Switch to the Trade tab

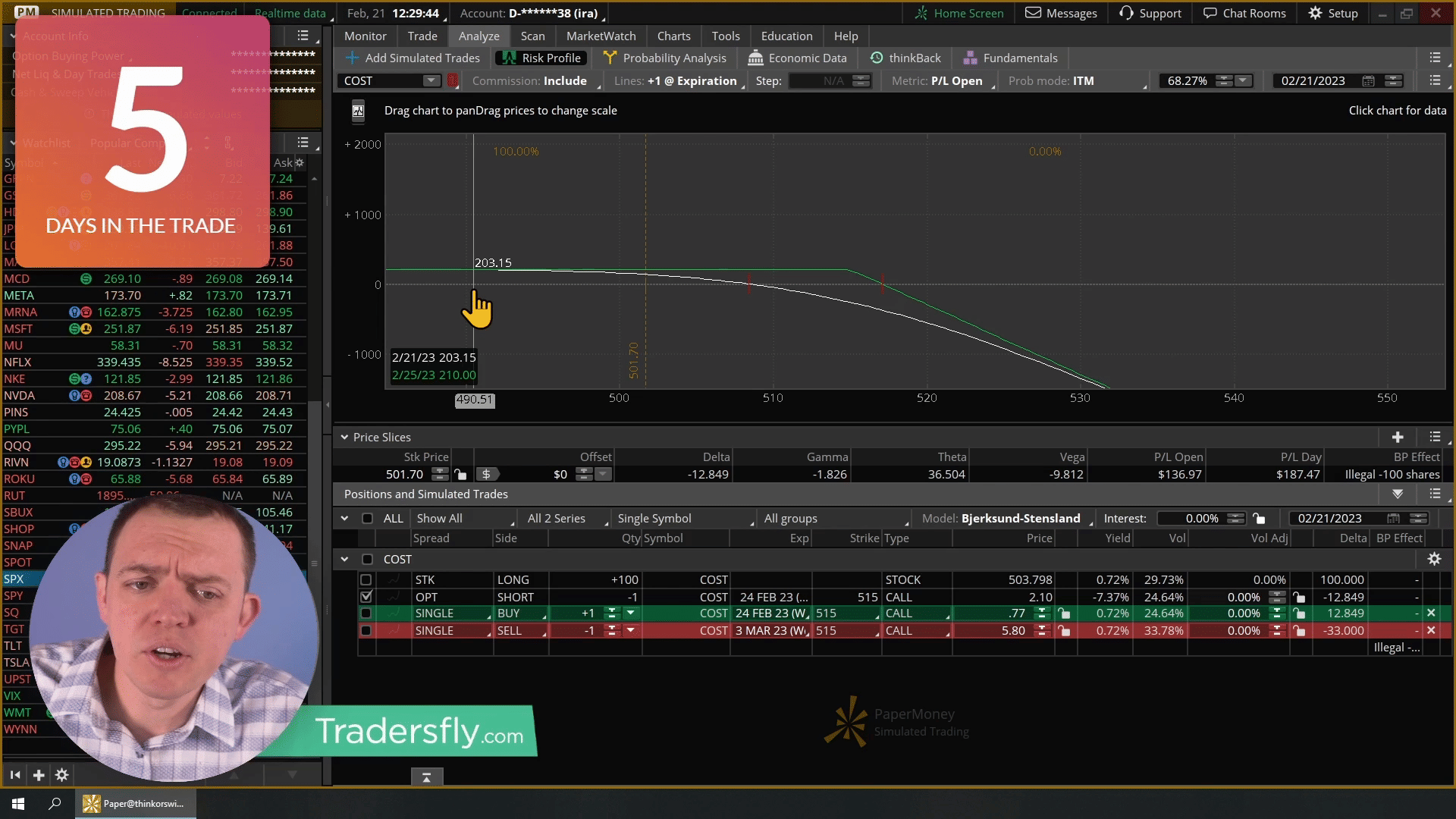coord(422,36)
